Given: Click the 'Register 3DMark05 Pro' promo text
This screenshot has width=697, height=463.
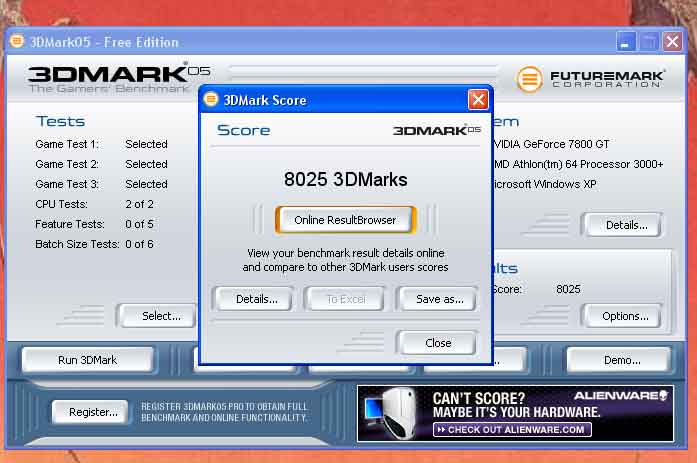Looking at the screenshot, I should pos(224,412).
